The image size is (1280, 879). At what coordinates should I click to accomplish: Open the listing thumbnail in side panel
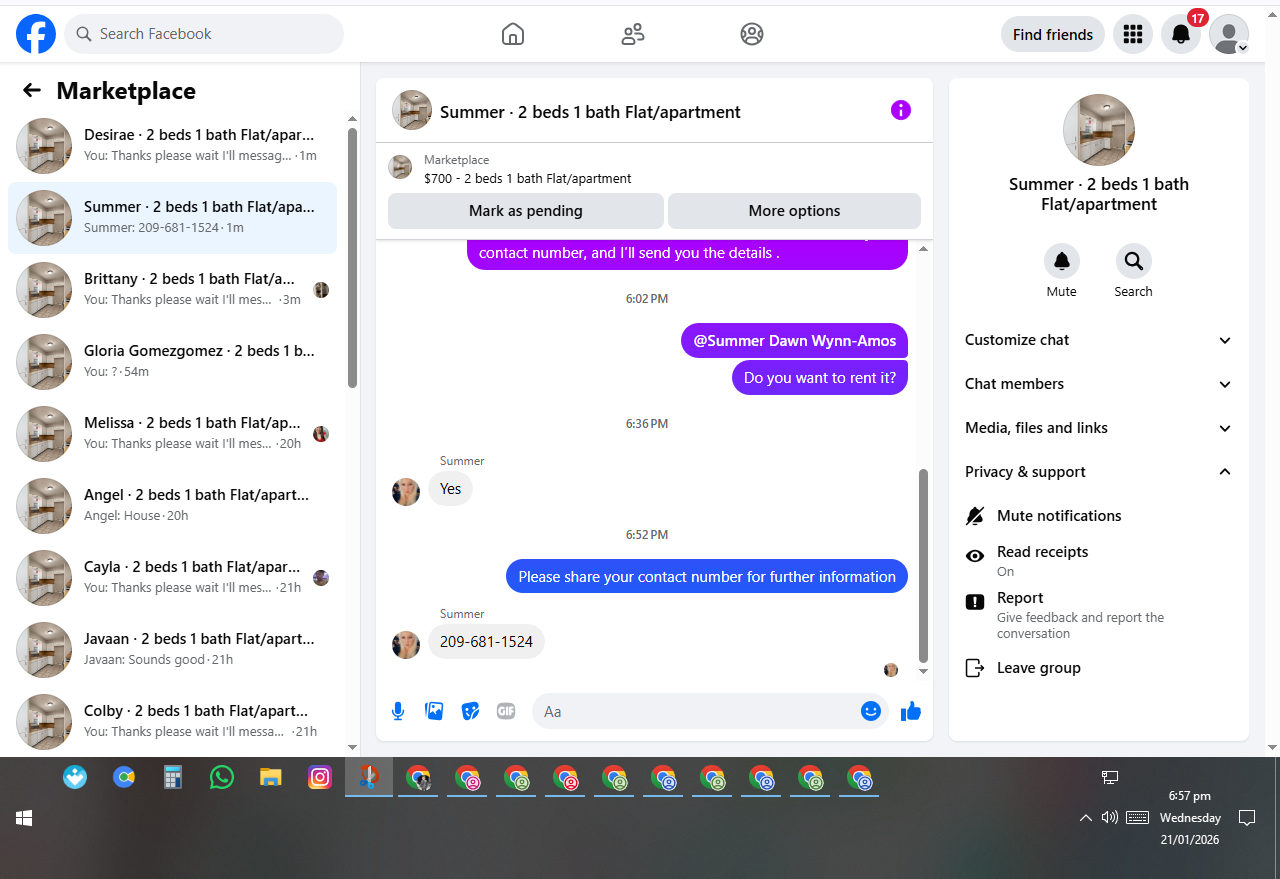point(1098,130)
